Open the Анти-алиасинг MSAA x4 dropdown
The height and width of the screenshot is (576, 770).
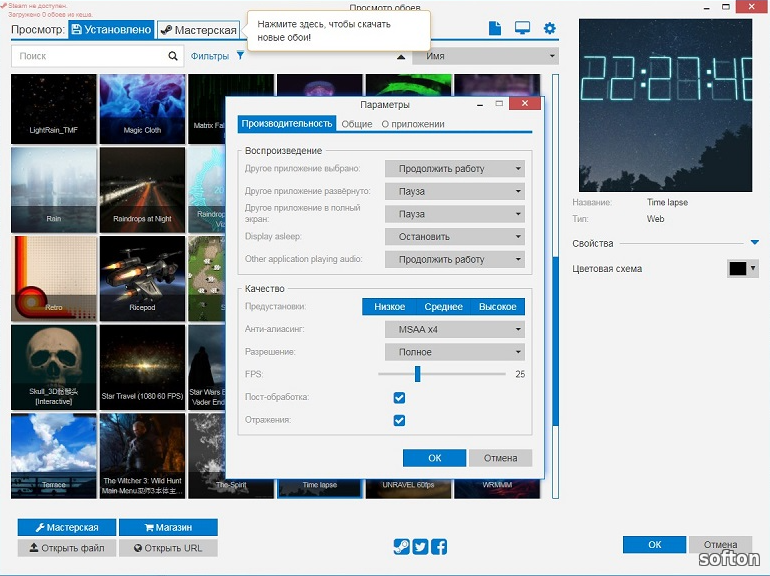(455, 329)
